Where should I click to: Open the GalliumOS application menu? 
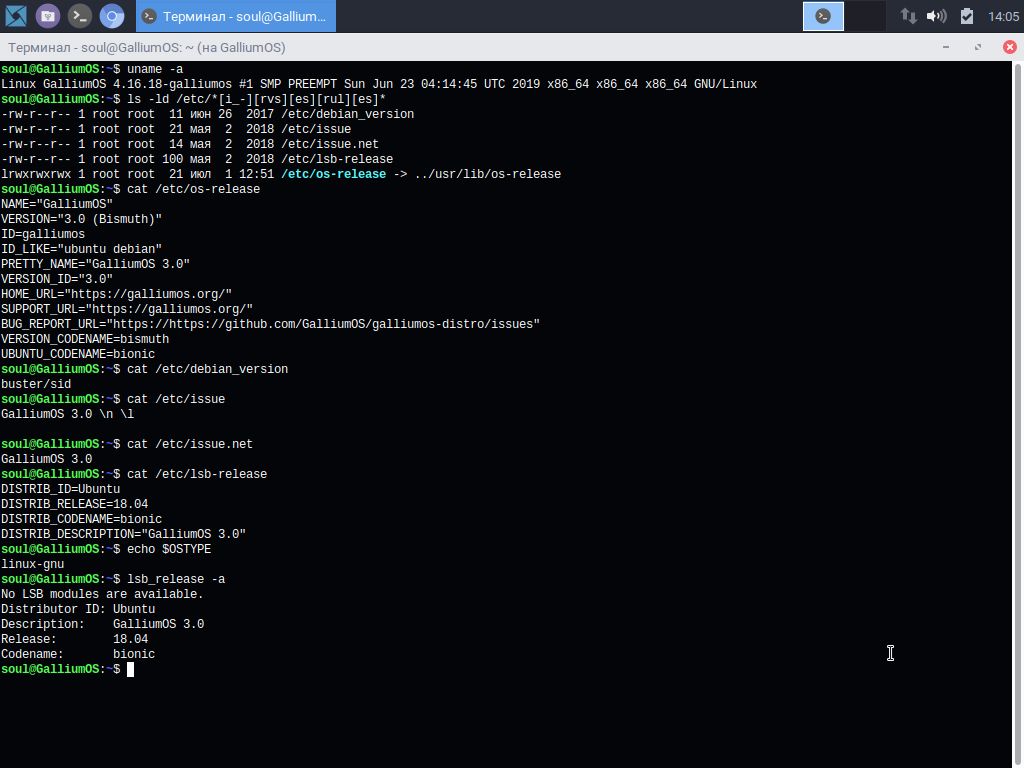pos(16,16)
